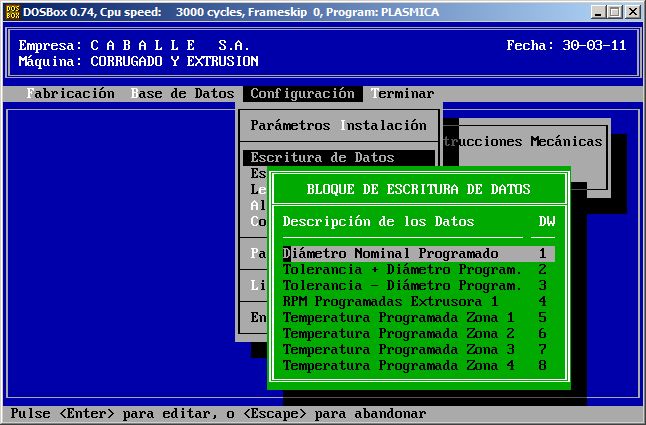
Task: Choose Temperatura Programada Zona 3
Action: 398,350
